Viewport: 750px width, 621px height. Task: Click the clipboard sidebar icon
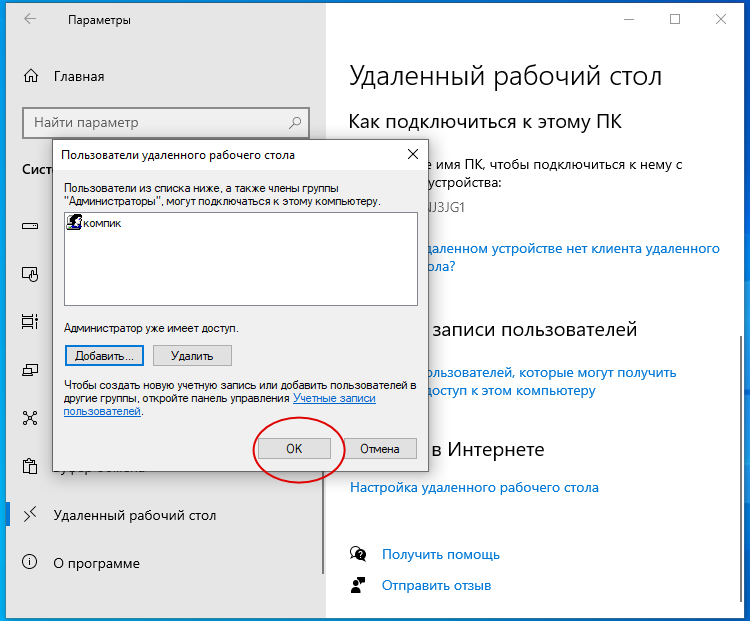pos(30,466)
